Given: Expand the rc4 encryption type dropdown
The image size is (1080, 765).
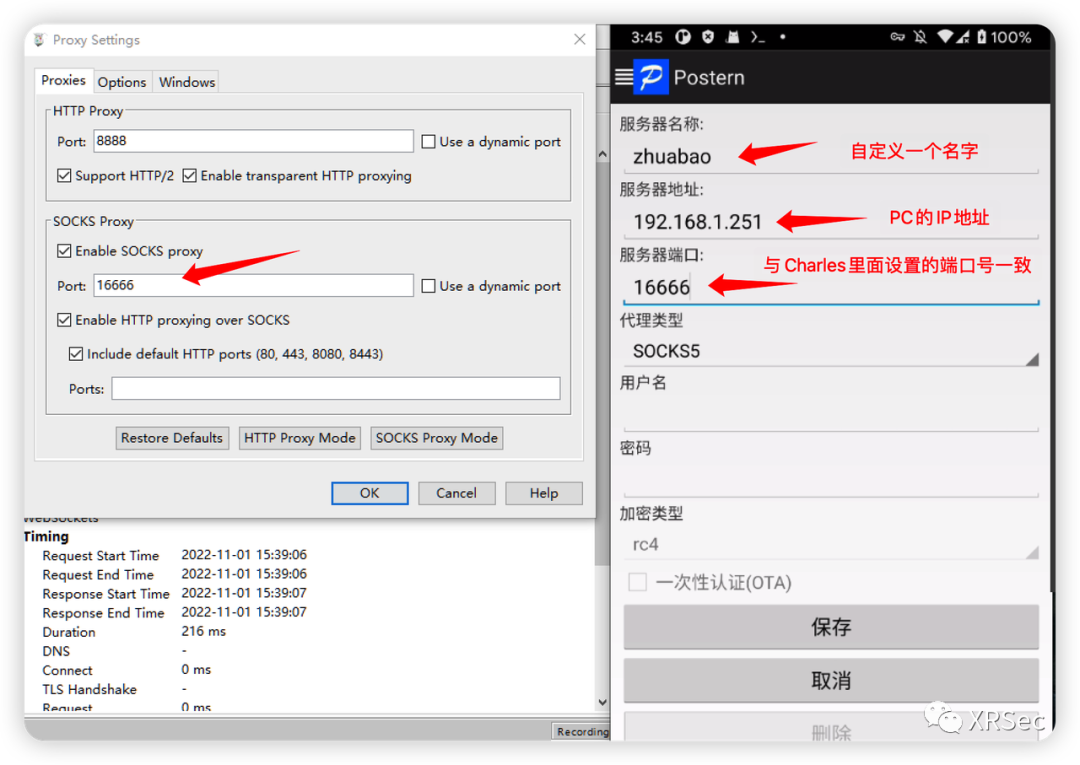Looking at the screenshot, I should [831, 545].
